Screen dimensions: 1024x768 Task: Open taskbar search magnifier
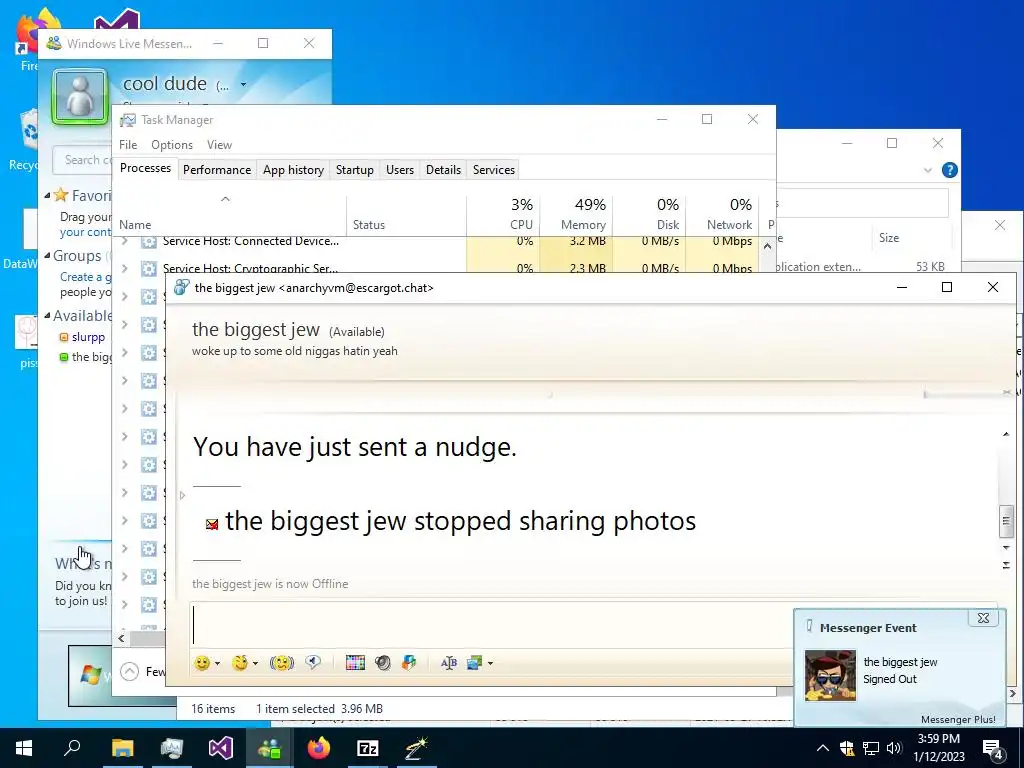point(72,748)
